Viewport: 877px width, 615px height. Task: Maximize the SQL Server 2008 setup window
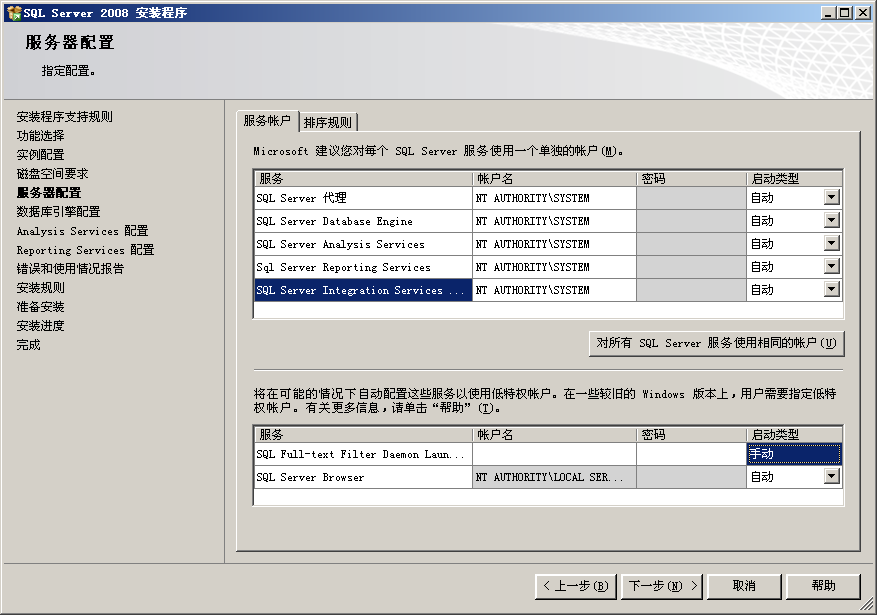pos(845,12)
